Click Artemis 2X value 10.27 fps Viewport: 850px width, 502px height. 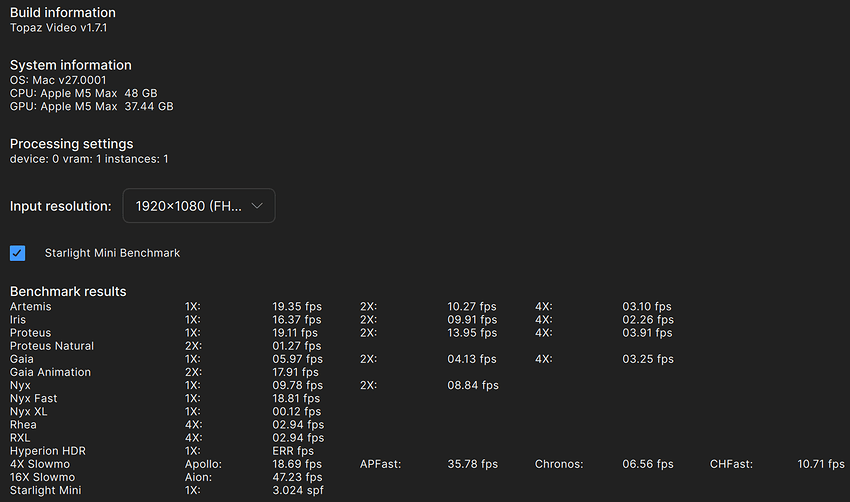tap(472, 306)
